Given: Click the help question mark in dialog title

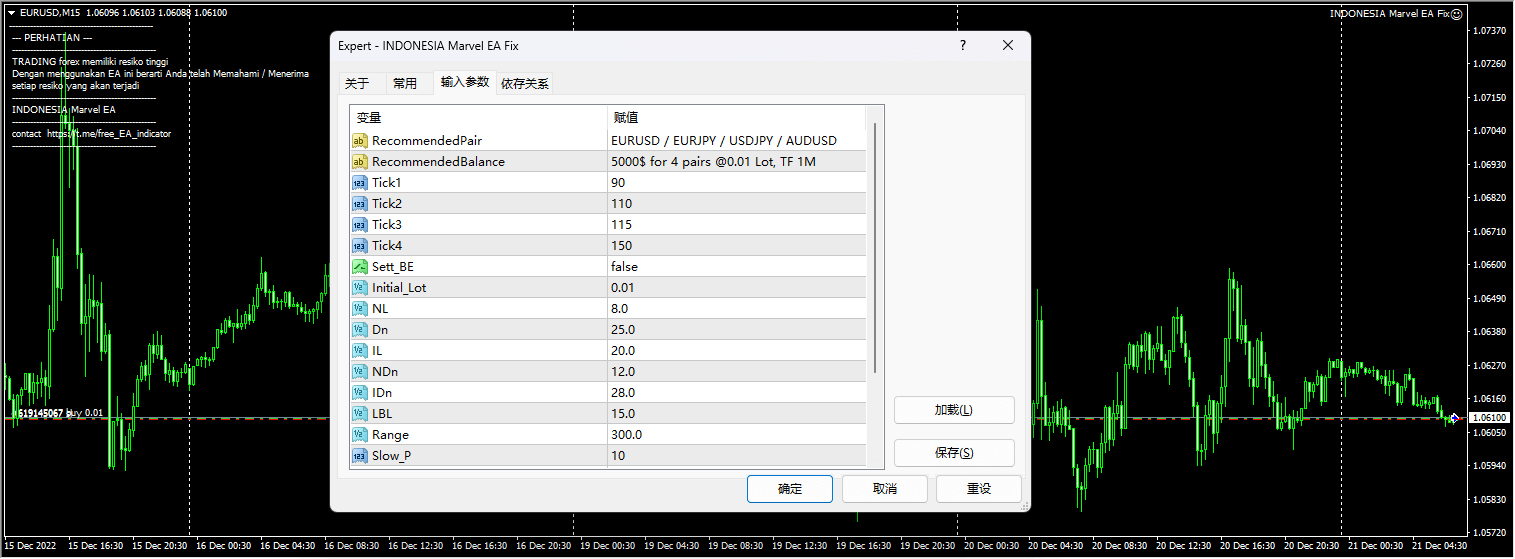Looking at the screenshot, I should coord(963,46).
